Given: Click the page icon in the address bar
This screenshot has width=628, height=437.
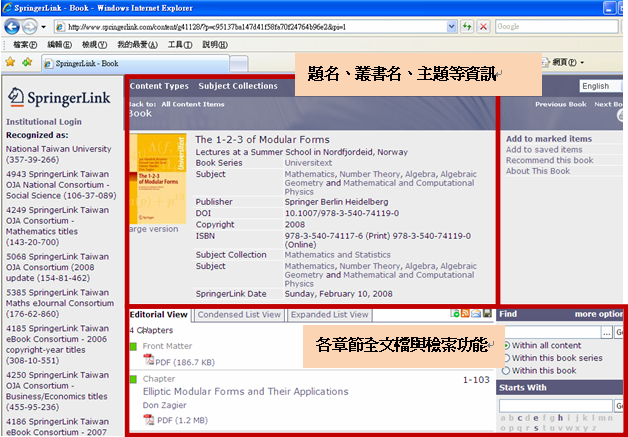Looking at the screenshot, I should [60, 27].
